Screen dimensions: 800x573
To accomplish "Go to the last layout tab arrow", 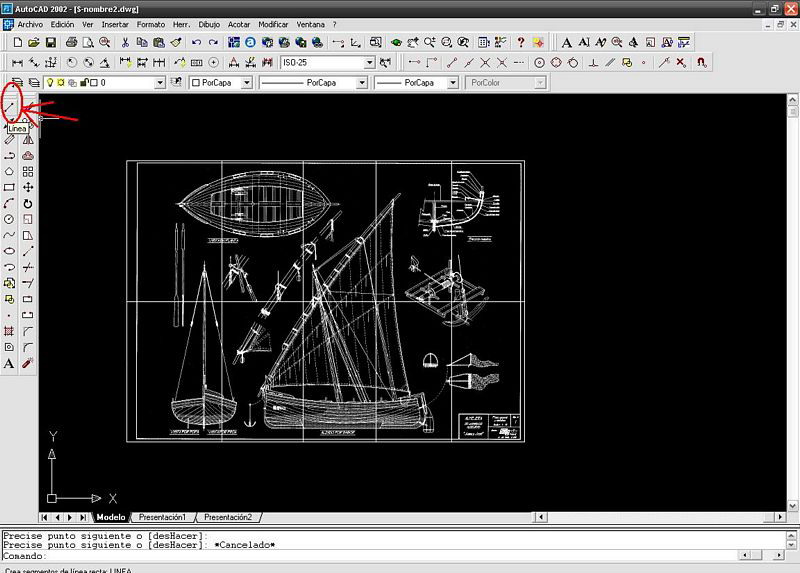I will [83, 517].
